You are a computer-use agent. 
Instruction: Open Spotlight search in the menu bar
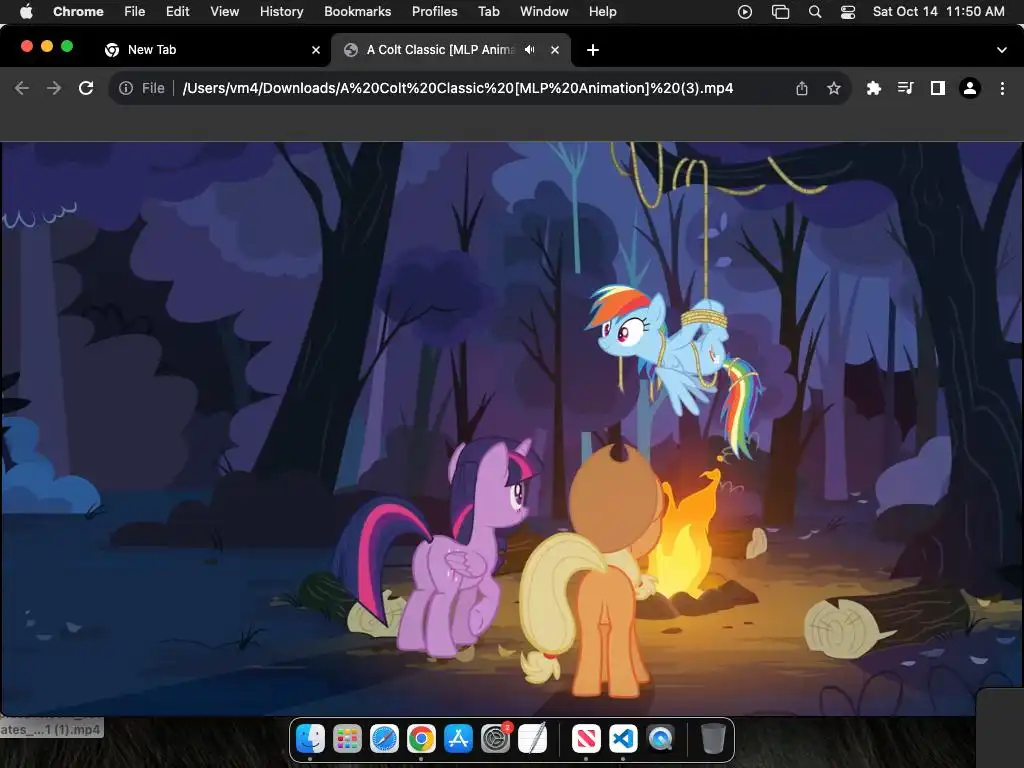click(x=814, y=12)
